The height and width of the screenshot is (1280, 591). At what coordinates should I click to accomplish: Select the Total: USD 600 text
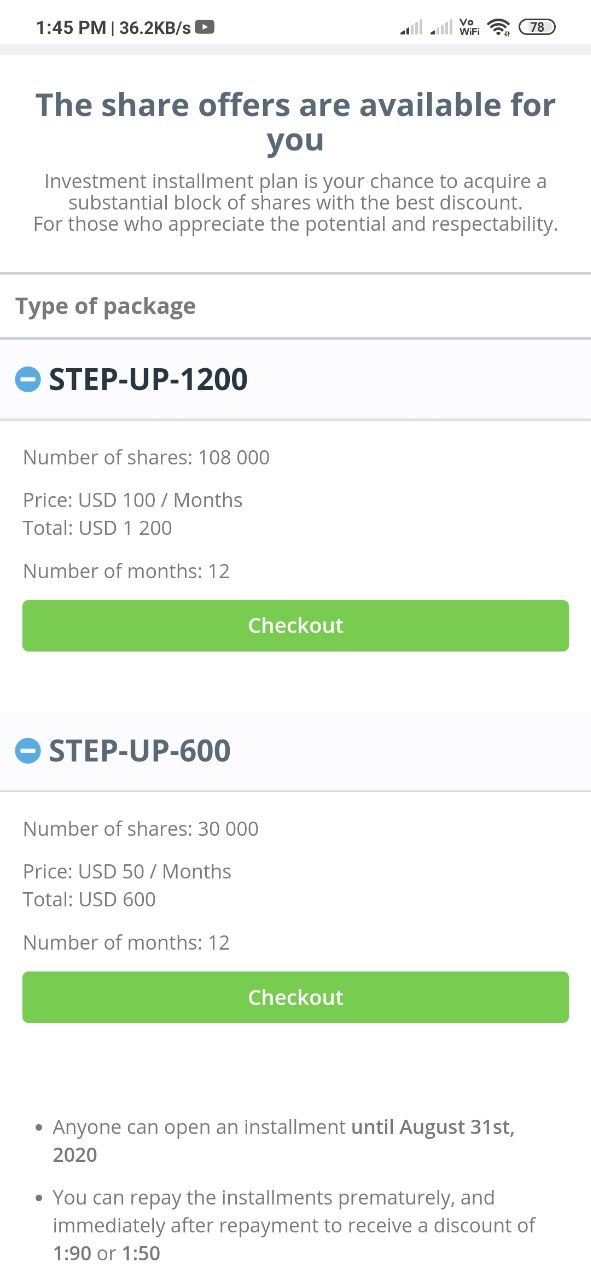point(89,899)
